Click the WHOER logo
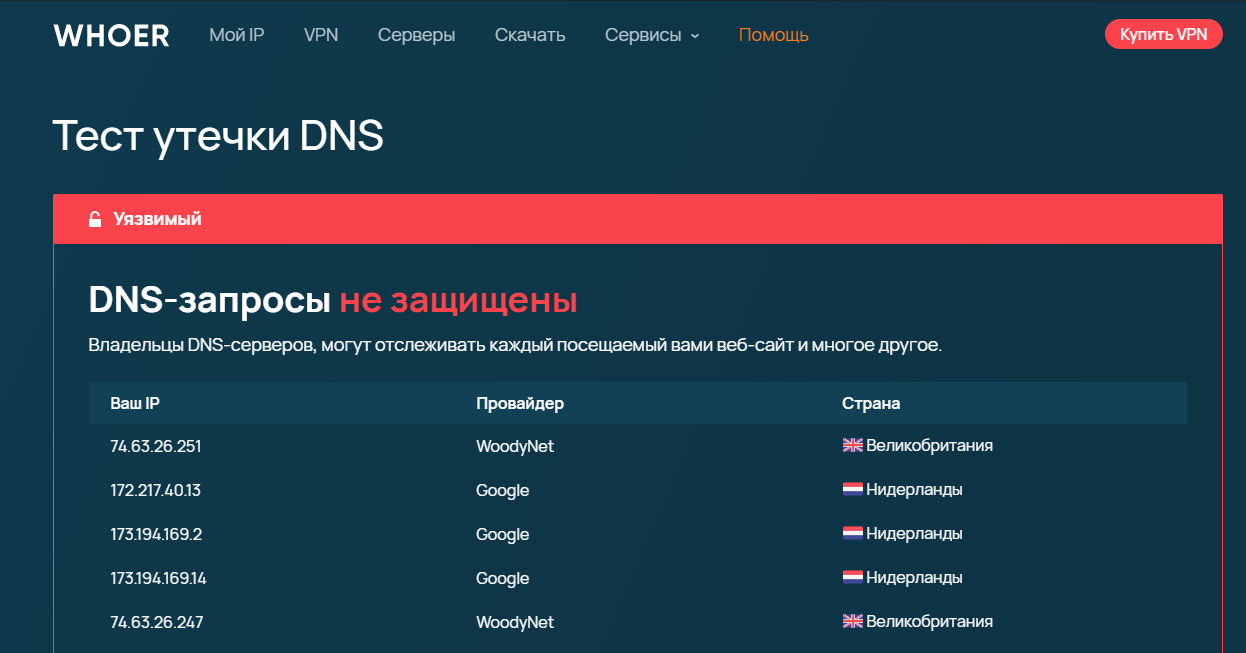The height and width of the screenshot is (653, 1246). pos(111,35)
